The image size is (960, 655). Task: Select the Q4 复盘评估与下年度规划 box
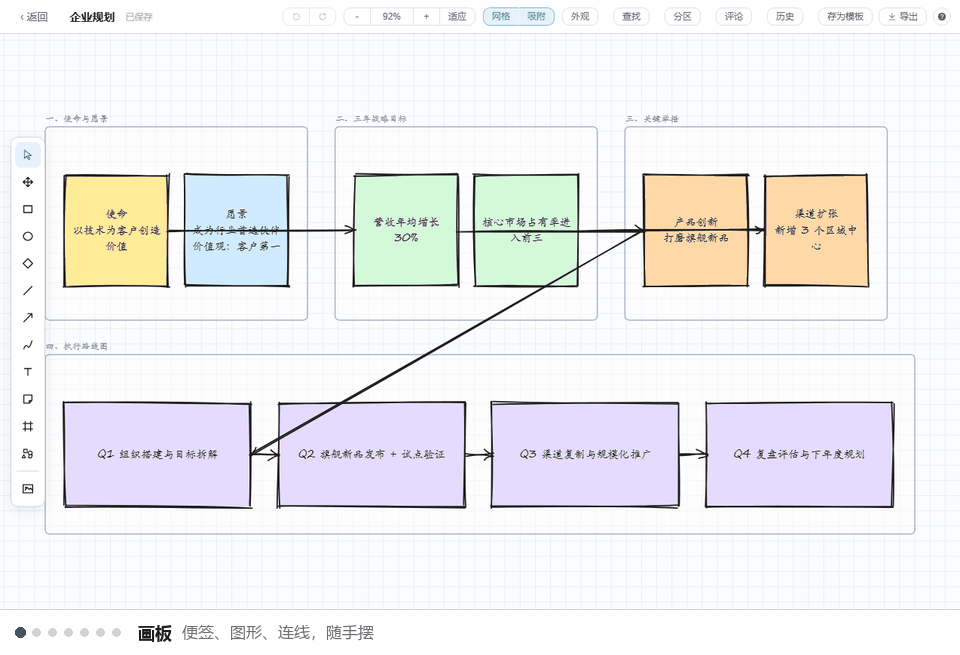[799, 454]
